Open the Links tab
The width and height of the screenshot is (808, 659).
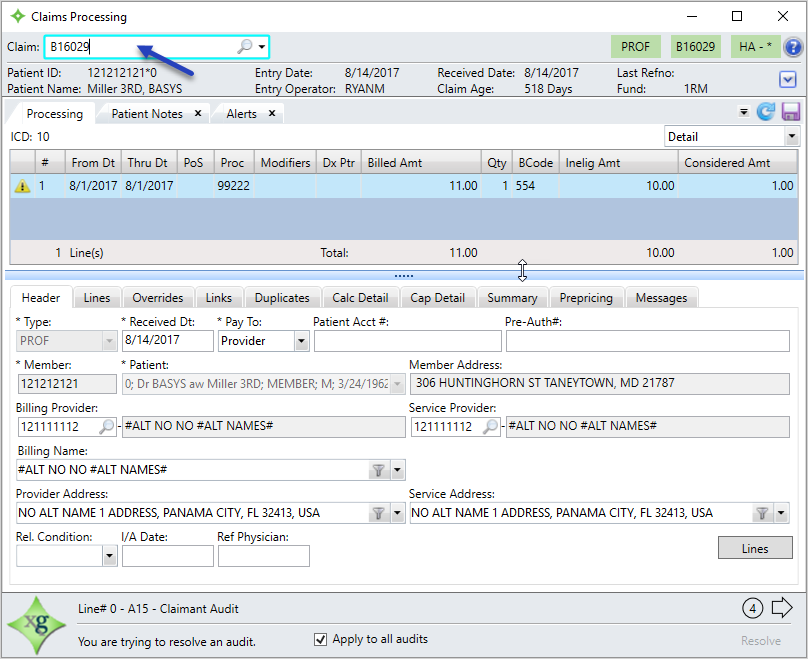click(x=218, y=298)
